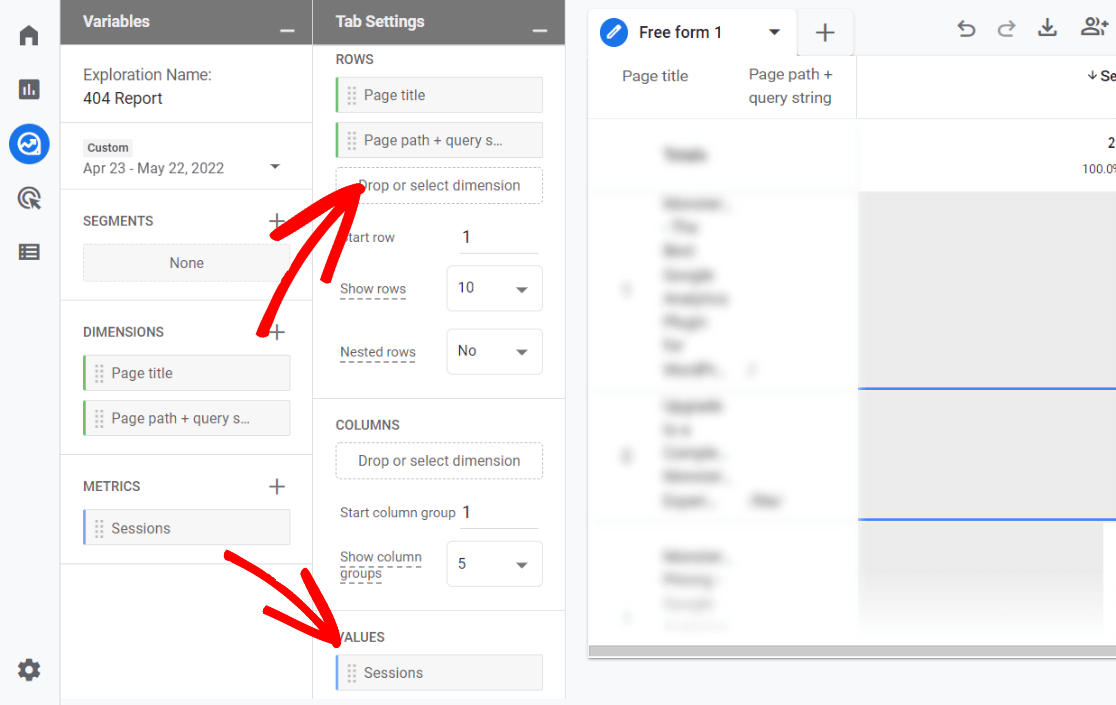Click the Start row input field
The image size is (1116, 705).
pyautogui.click(x=497, y=238)
